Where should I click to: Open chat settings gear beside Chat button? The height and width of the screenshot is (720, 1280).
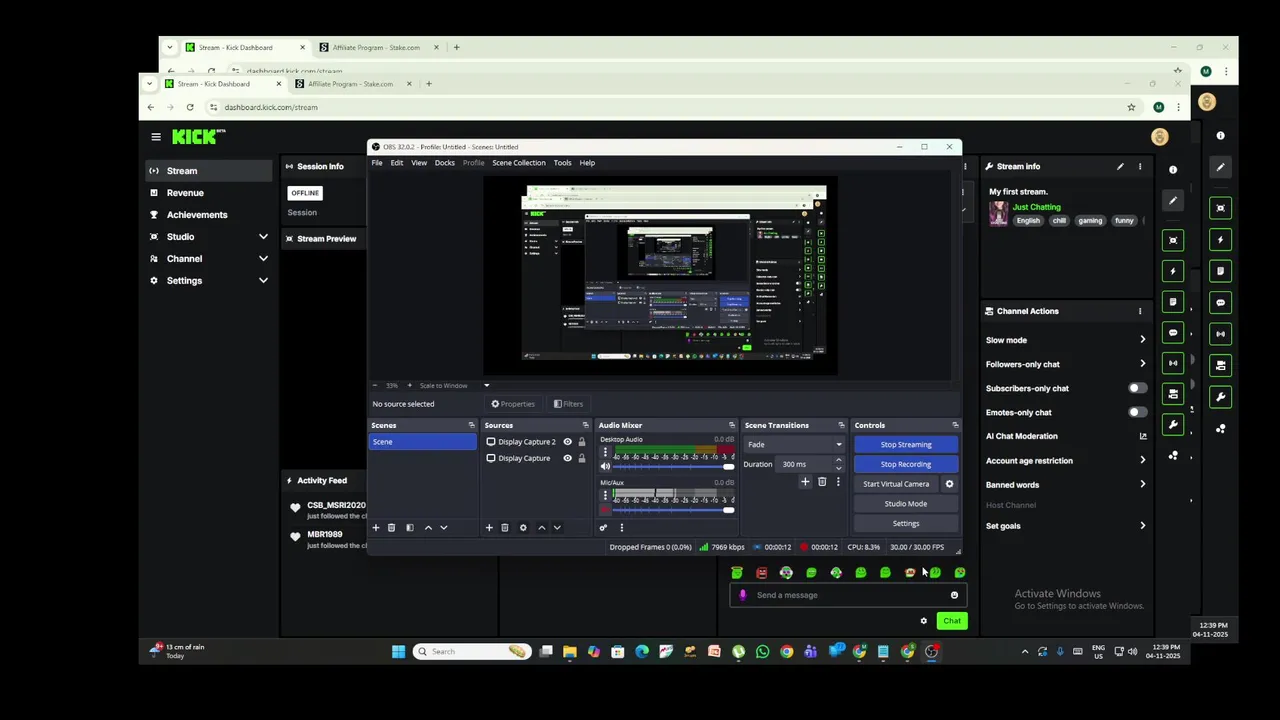[924, 621]
